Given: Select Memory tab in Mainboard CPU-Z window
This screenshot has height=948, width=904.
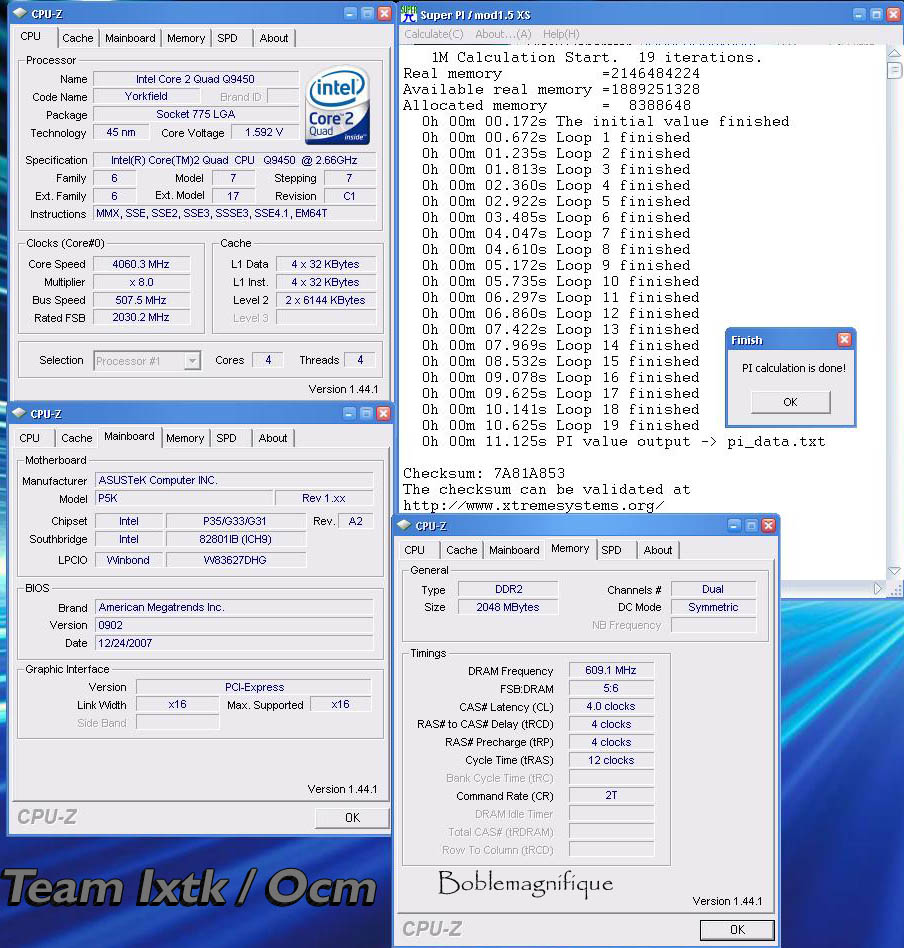Looking at the screenshot, I should tap(185, 438).
